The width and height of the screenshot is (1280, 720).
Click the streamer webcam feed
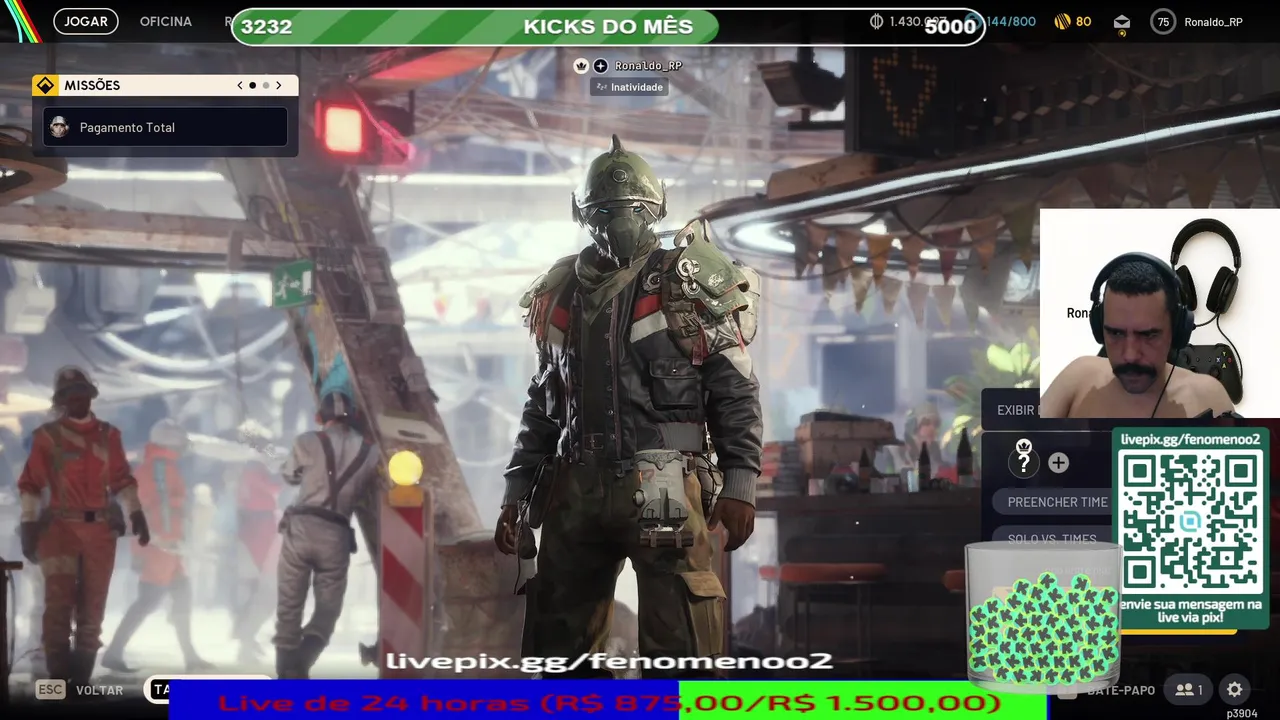1160,313
